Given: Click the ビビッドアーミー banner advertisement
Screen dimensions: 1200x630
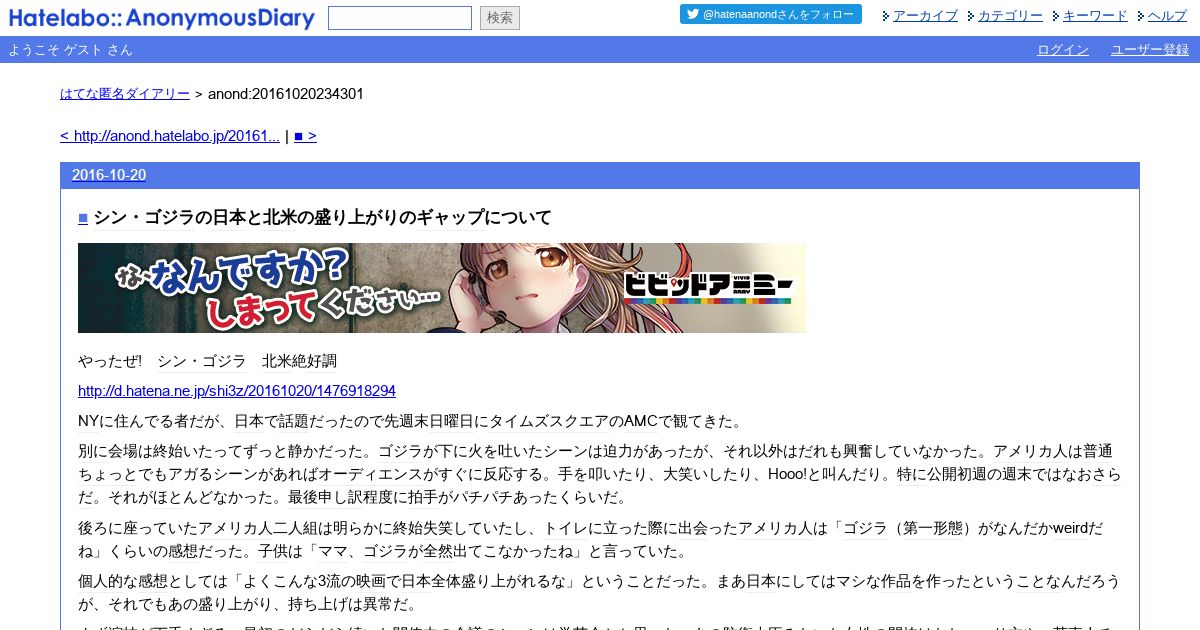Looking at the screenshot, I should point(442,288).
